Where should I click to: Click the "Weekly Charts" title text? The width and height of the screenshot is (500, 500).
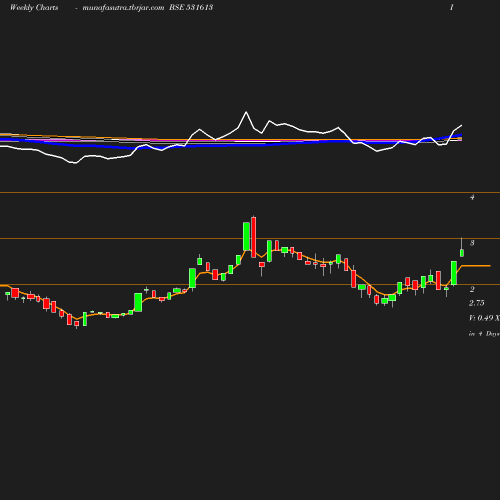tap(34, 7)
